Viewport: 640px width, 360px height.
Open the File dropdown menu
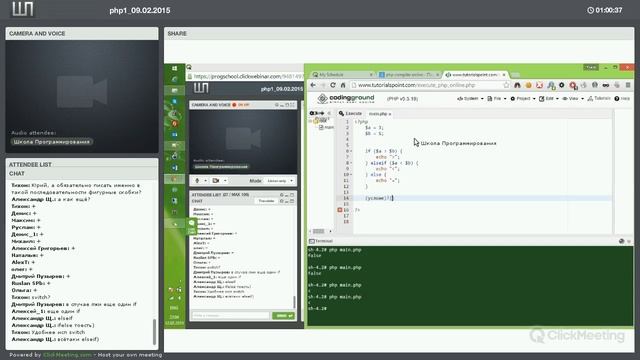point(497,99)
